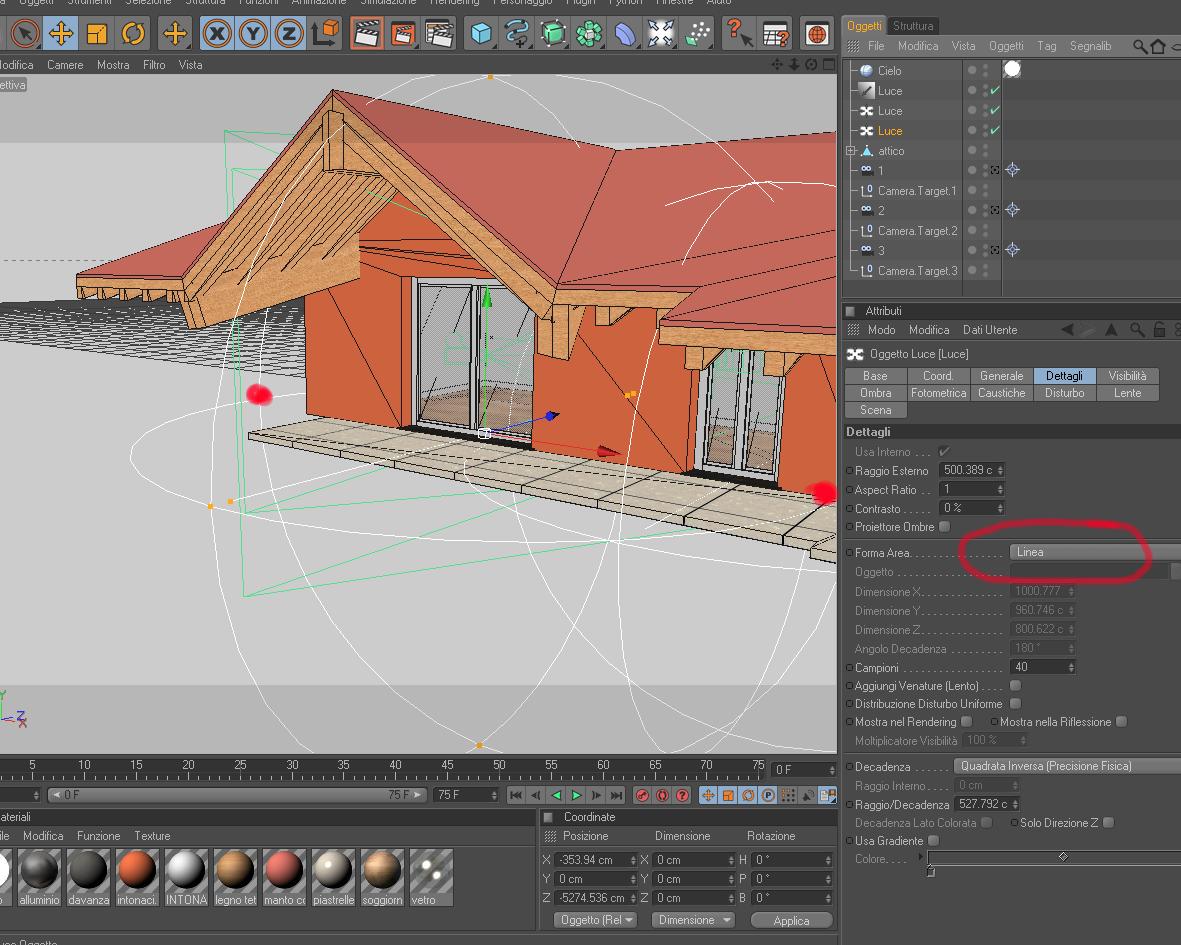Select the intonaci orange material swatch
This screenshot has height=945, width=1181.
(137, 871)
